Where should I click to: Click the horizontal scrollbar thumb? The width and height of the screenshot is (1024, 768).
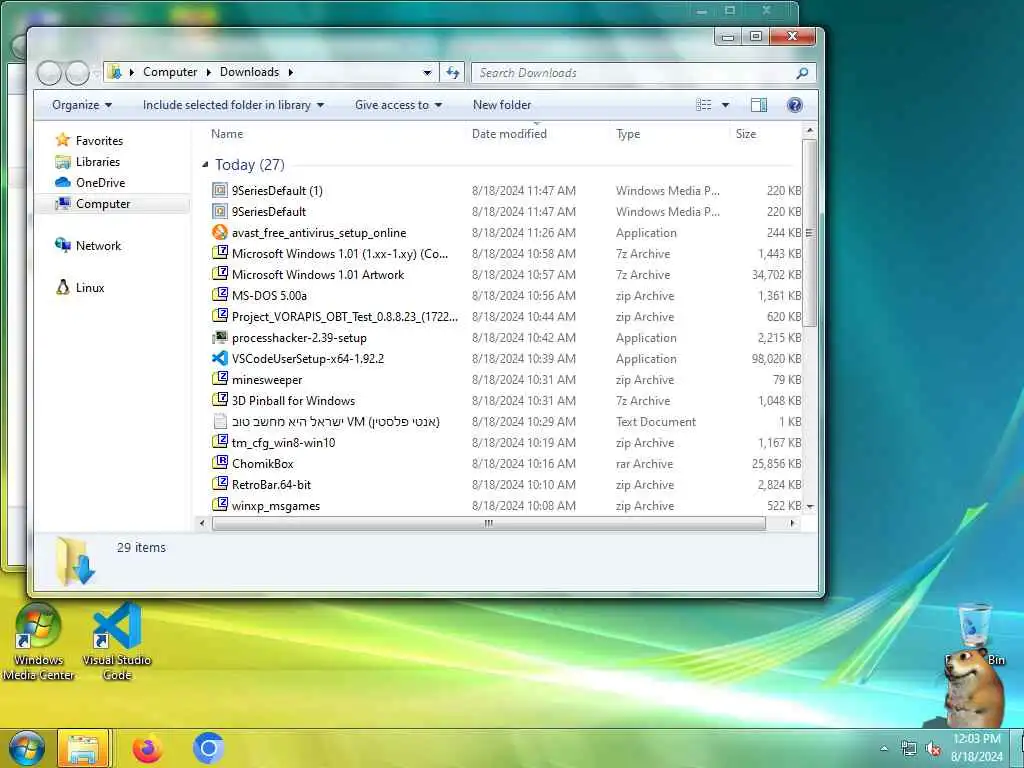[x=488, y=523]
